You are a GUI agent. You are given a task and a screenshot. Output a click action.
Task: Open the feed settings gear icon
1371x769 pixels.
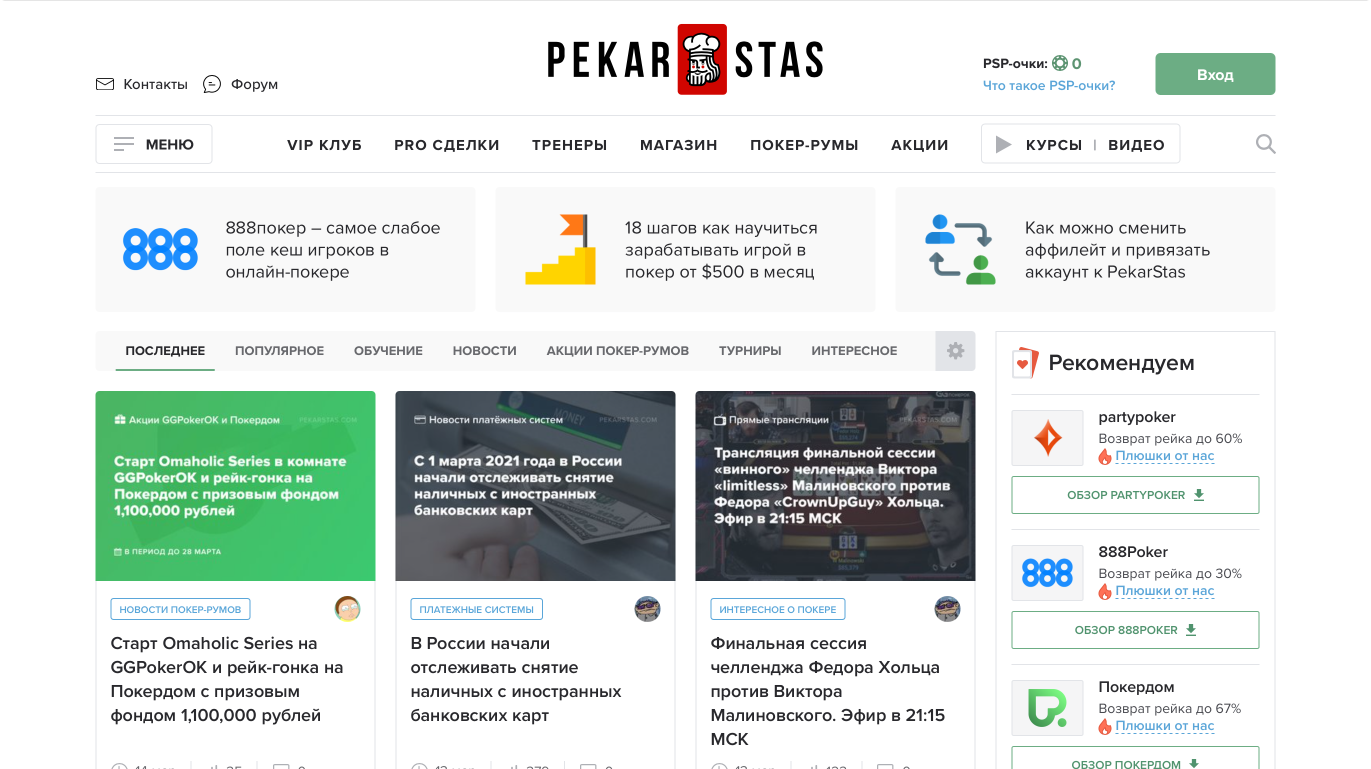click(955, 351)
